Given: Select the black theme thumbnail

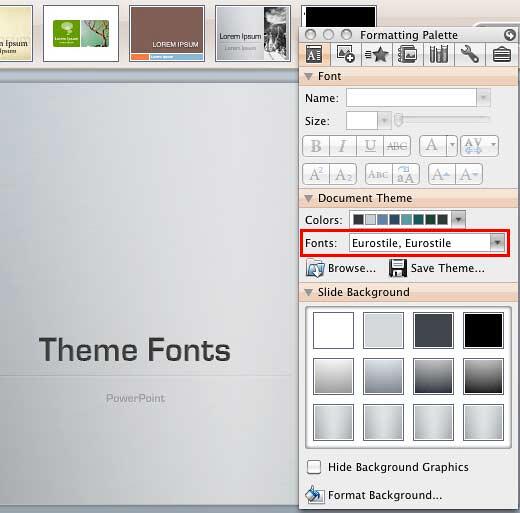Looking at the screenshot, I should coord(339,16).
